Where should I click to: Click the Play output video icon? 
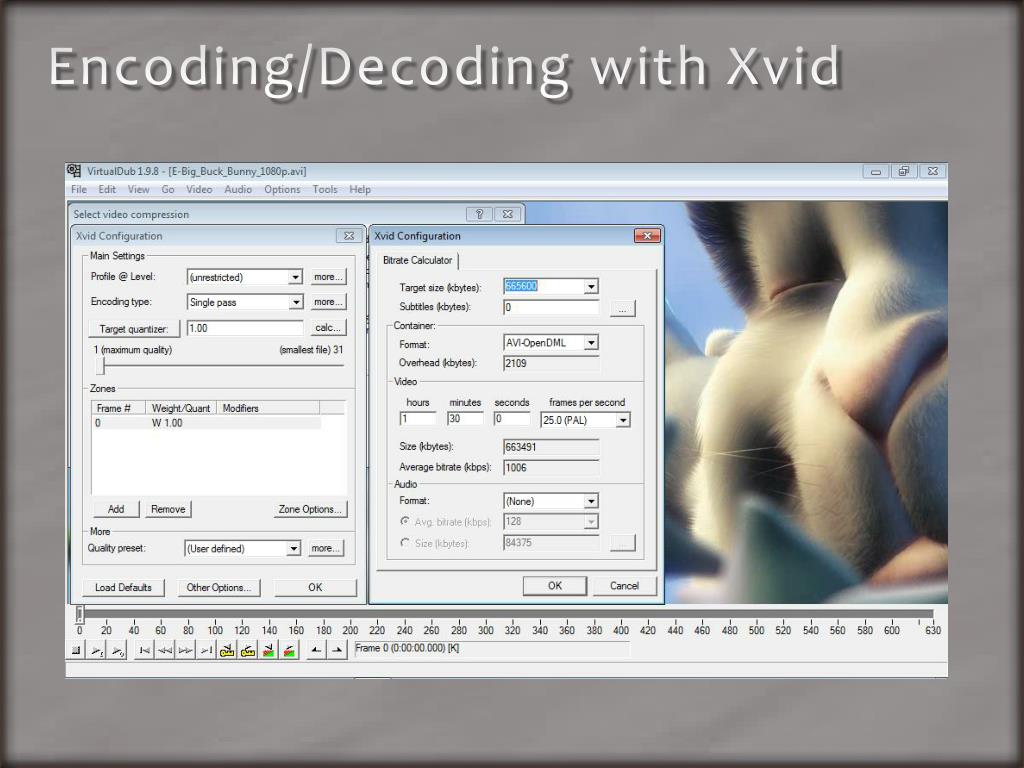[x=118, y=650]
